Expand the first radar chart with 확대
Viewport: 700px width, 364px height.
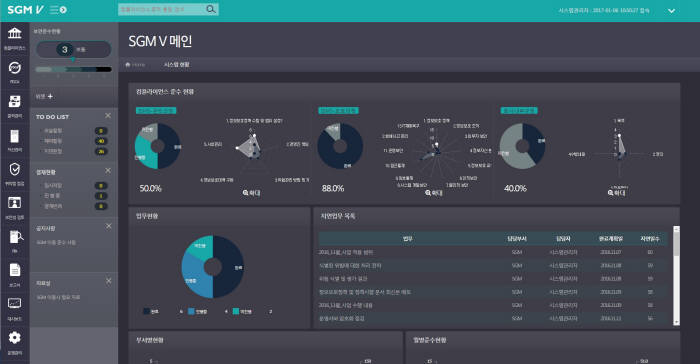251,193
